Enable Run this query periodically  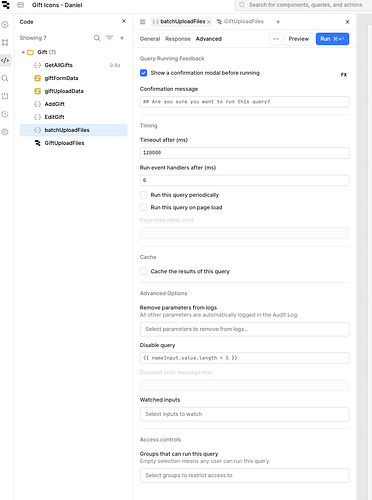144,195
